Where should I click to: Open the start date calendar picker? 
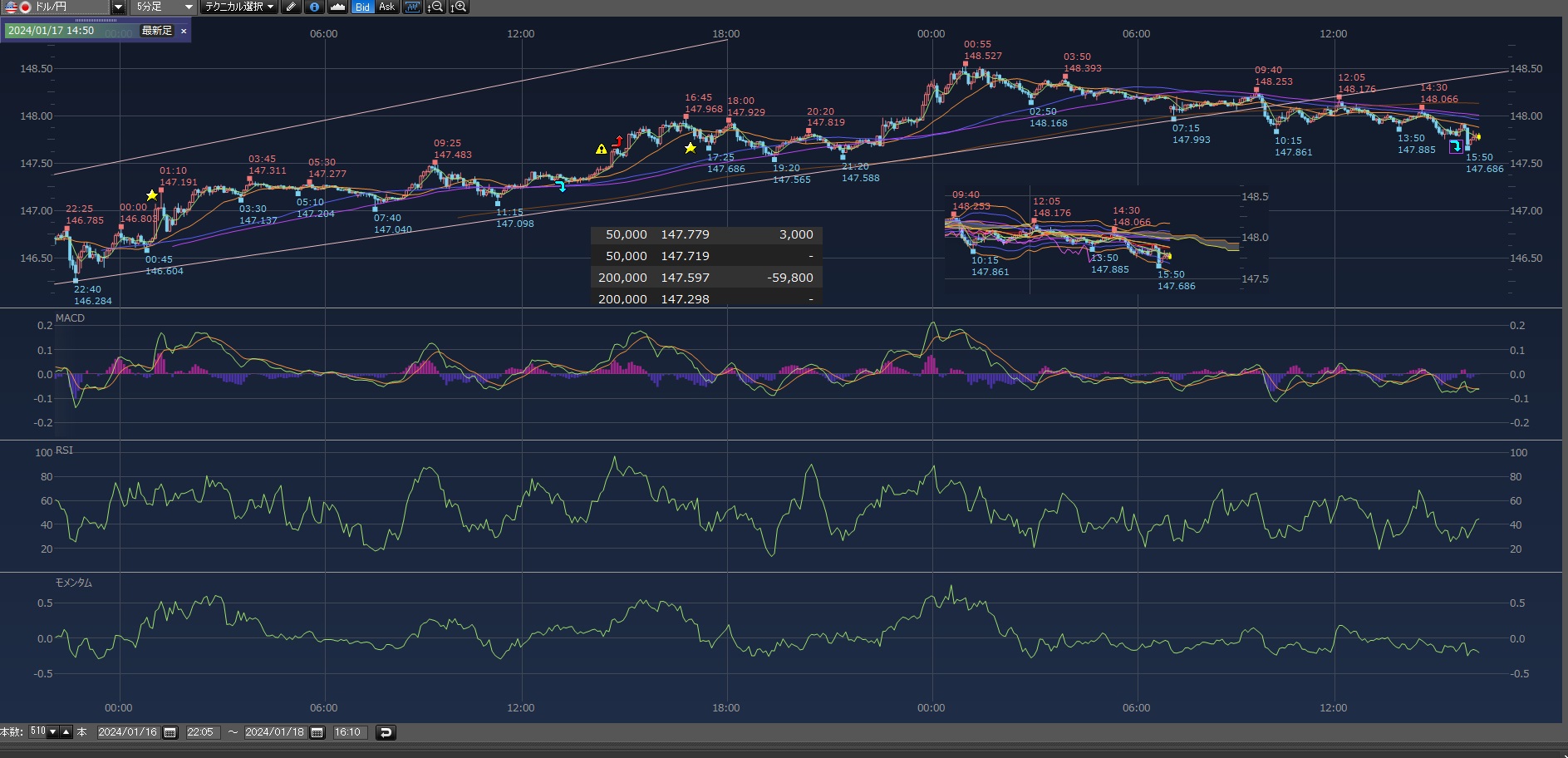(170, 732)
